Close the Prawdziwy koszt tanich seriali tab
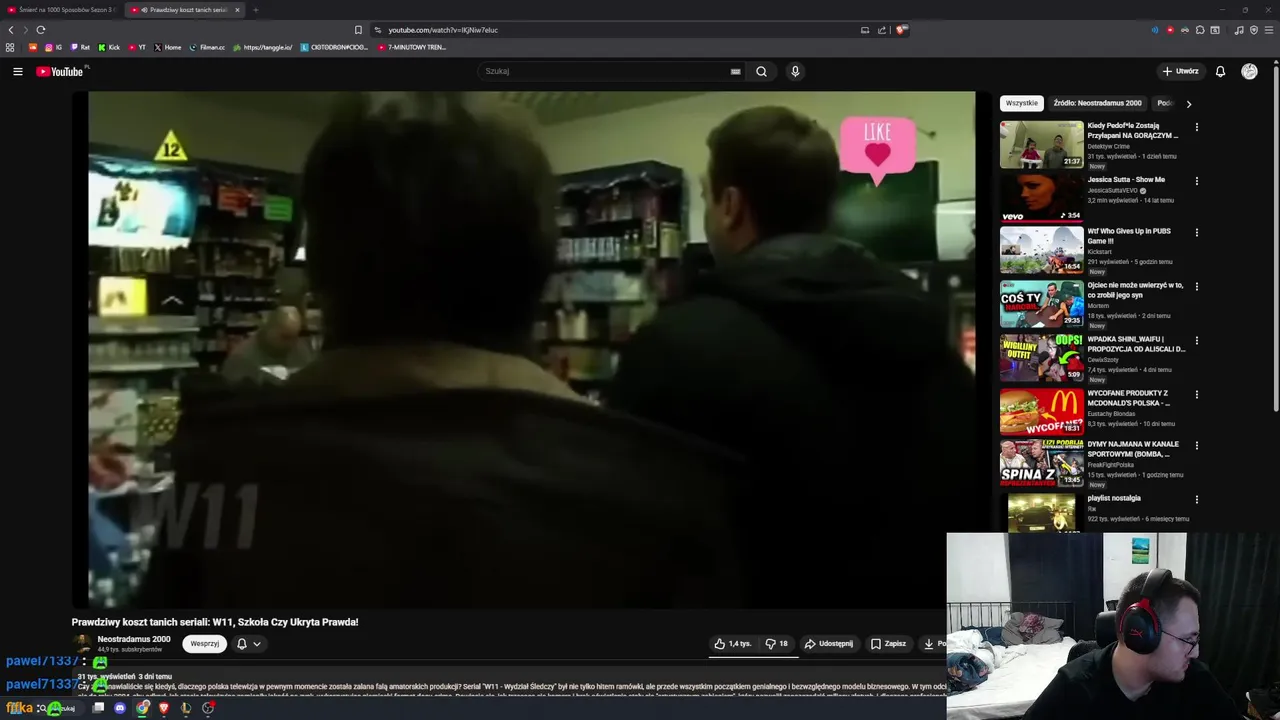The height and width of the screenshot is (720, 1280). [237, 10]
